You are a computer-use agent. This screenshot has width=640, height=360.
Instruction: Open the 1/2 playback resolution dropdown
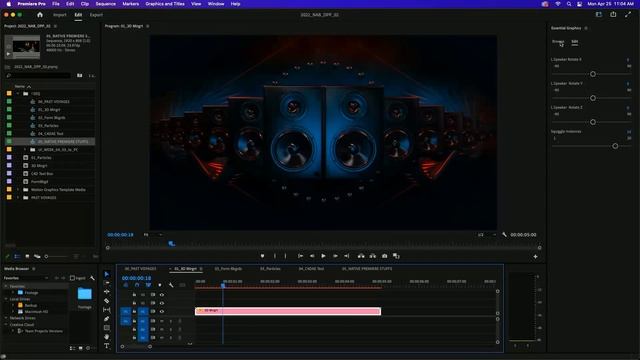point(487,235)
